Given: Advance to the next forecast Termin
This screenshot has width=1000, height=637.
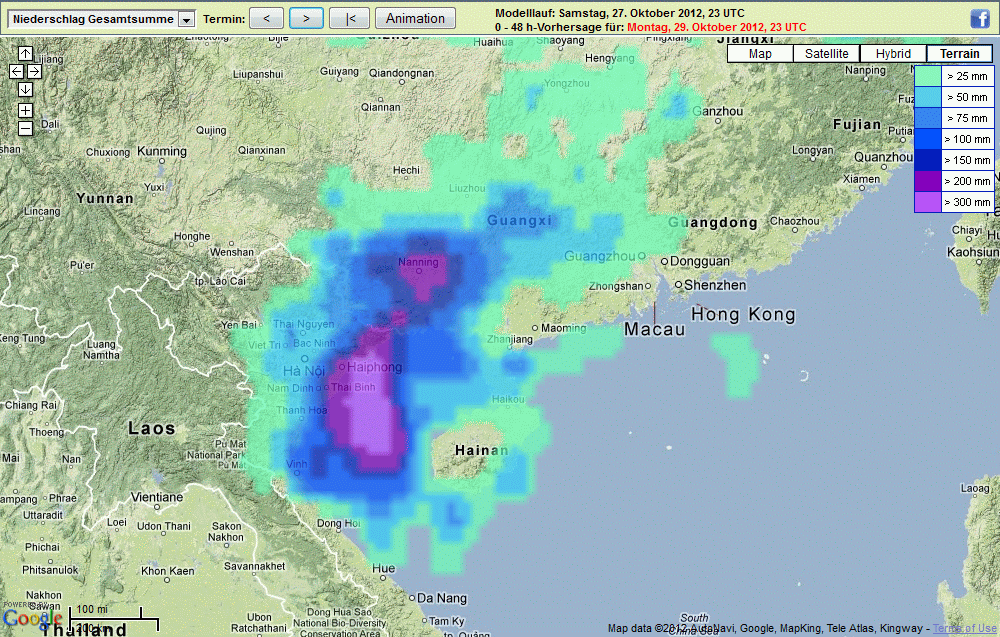Looking at the screenshot, I should point(306,18).
